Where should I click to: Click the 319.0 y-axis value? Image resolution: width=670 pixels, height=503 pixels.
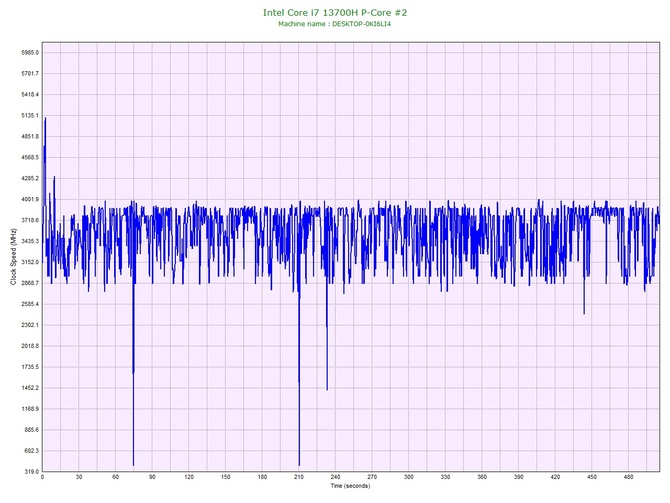coord(31,472)
